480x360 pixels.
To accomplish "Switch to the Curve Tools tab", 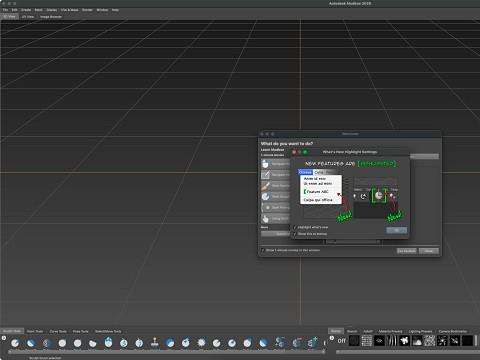I will [x=58, y=331].
